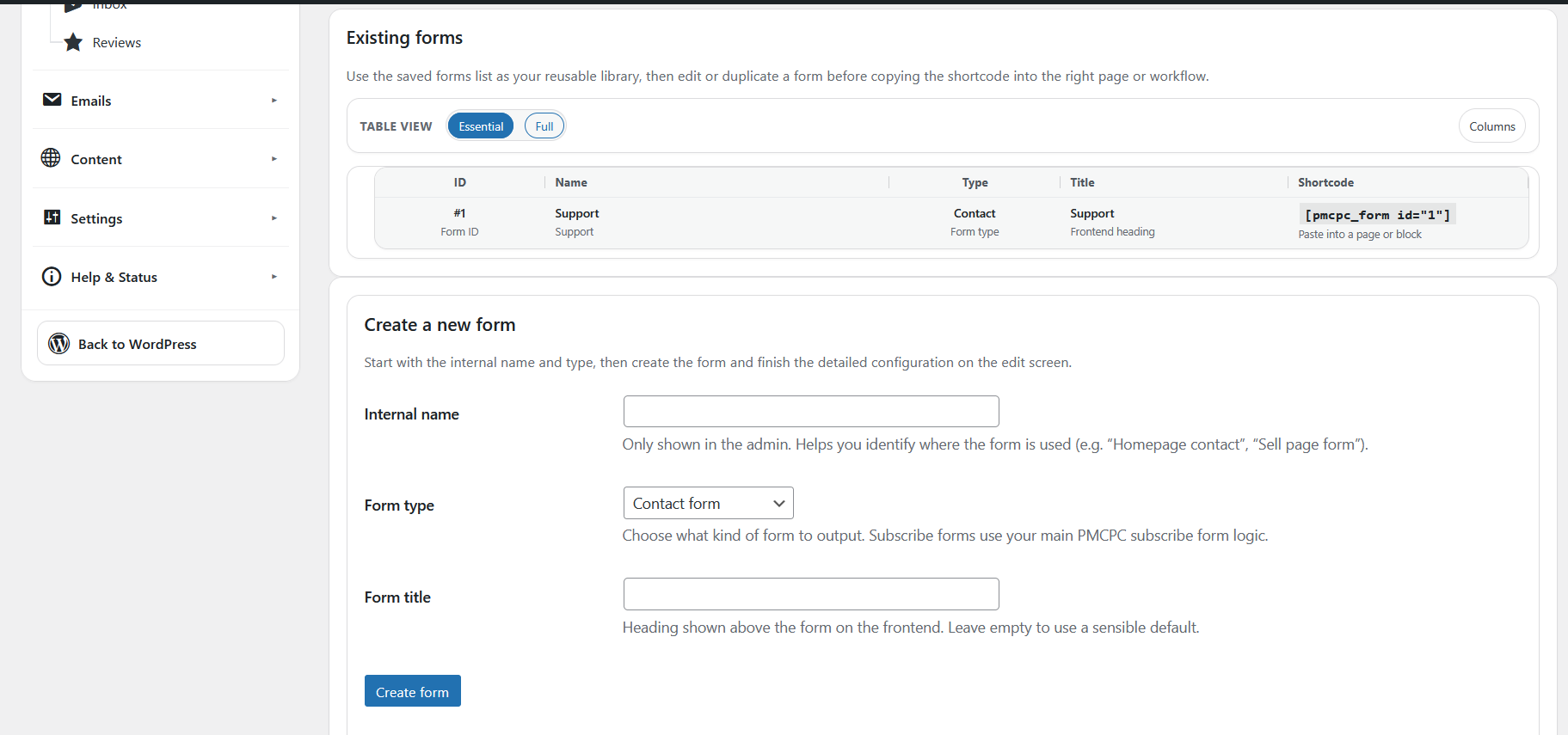This screenshot has height=735, width=1568.
Task: Open the Reviews menu item
Action: point(117,43)
